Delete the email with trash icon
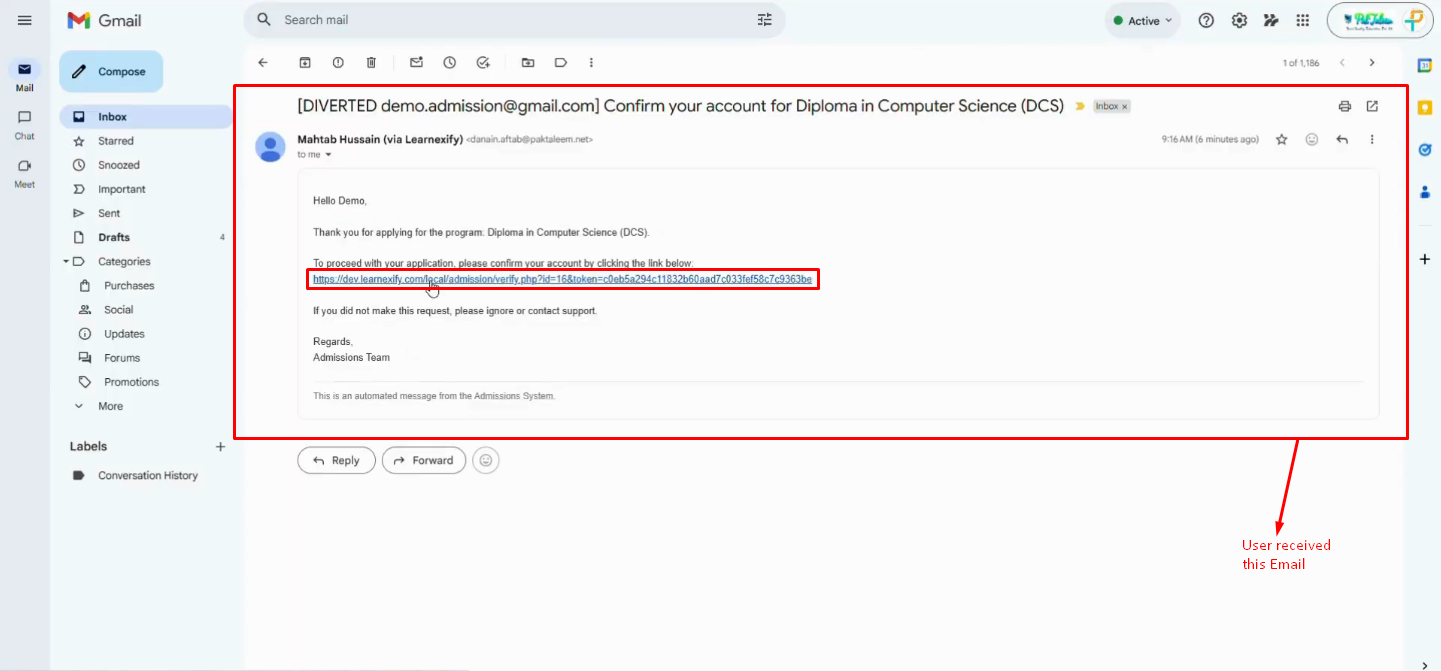The height and width of the screenshot is (671, 1441). point(371,62)
